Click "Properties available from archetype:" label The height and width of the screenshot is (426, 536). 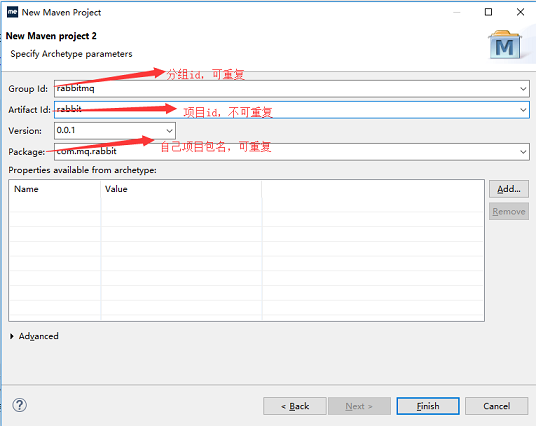[82, 170]
